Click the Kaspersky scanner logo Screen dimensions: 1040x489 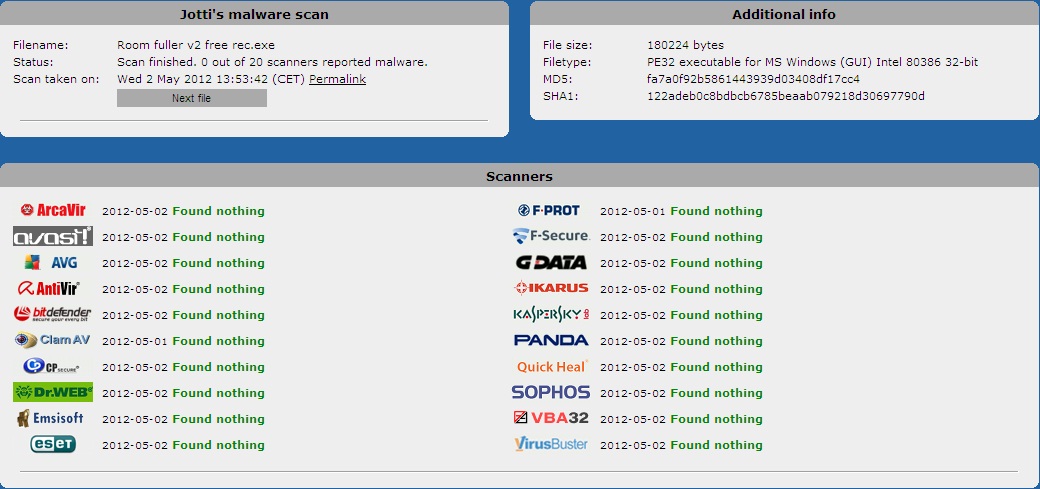click(x=551, y=314)
